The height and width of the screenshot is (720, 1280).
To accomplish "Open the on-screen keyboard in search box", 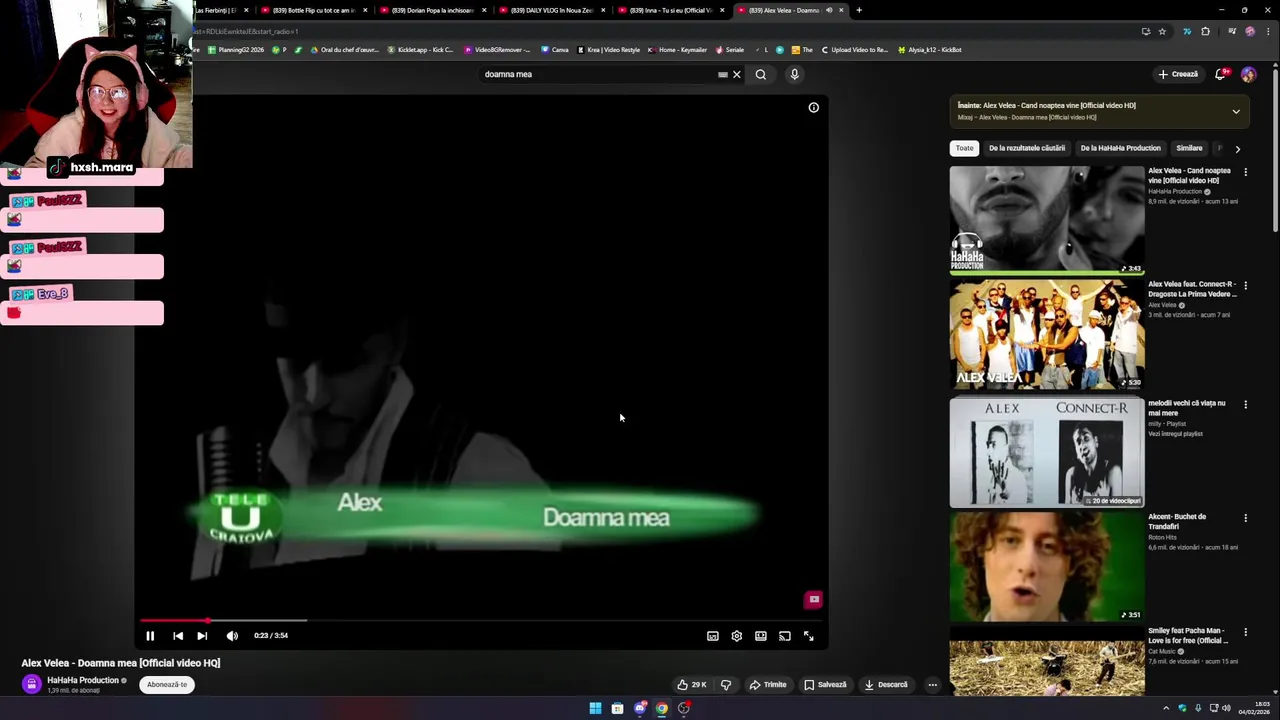I will click(x=722, y=74).
